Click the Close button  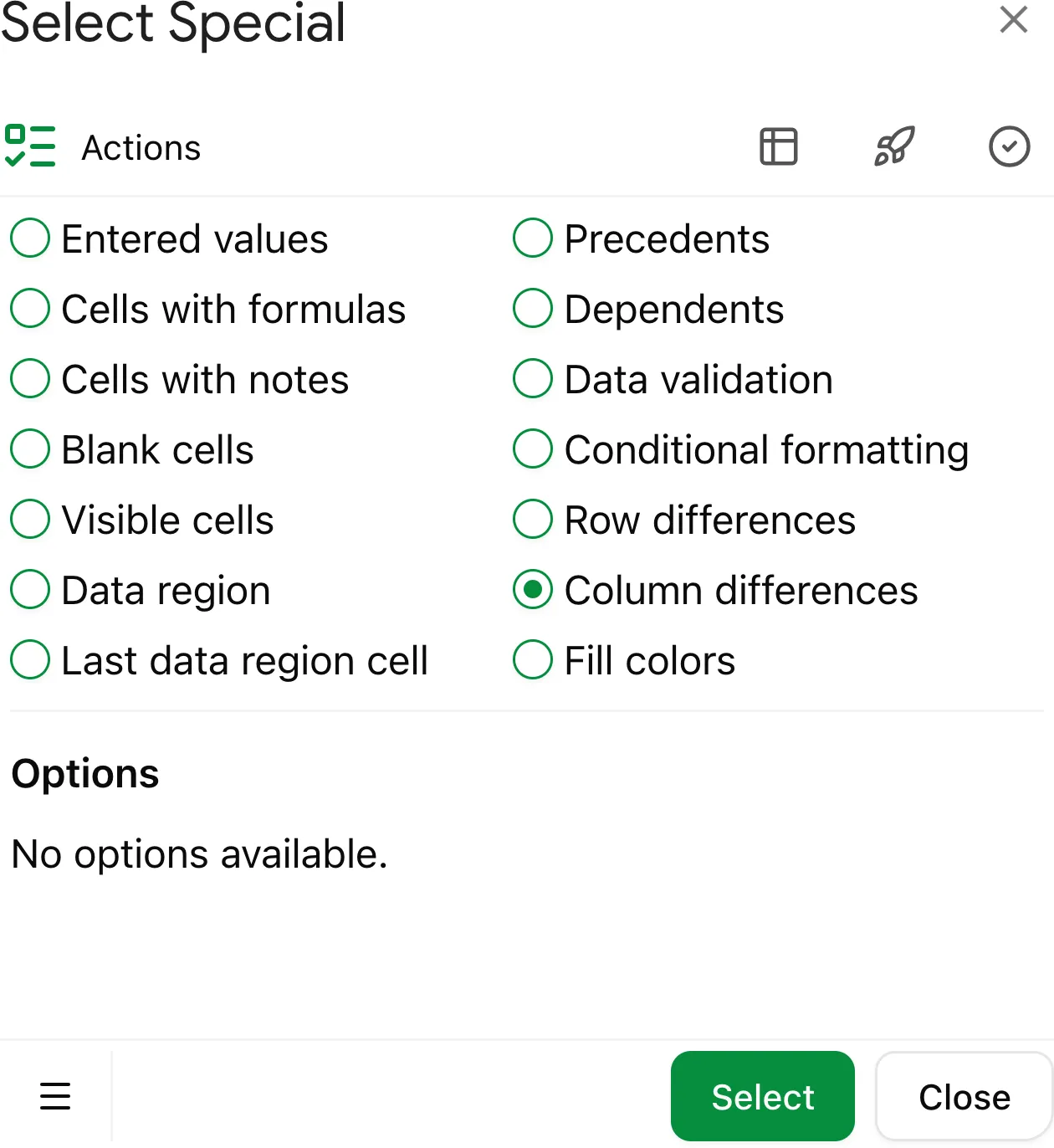(x=964, y=1096)
